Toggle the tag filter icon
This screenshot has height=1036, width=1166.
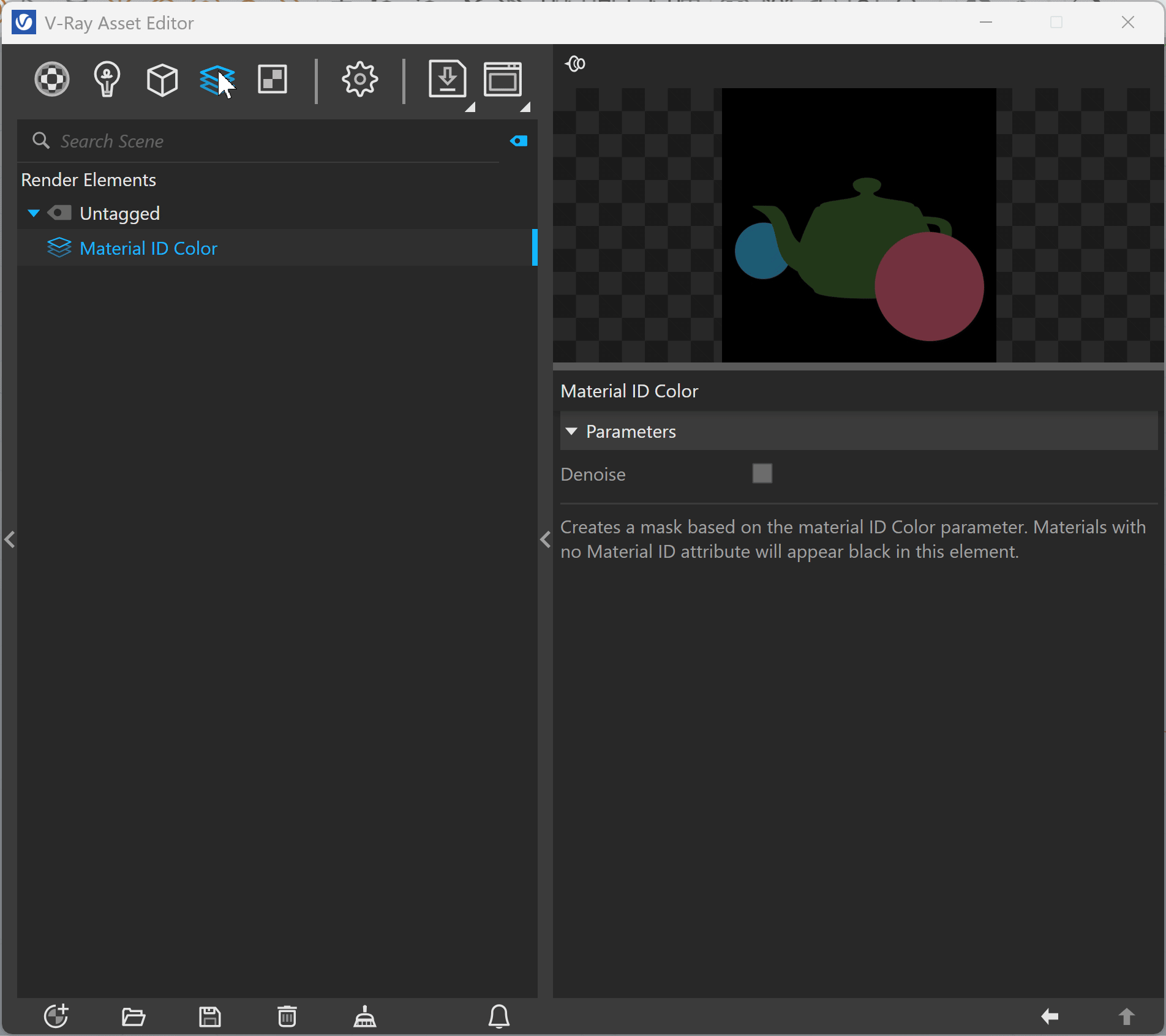pyautogui.click(x=519, y=141)
